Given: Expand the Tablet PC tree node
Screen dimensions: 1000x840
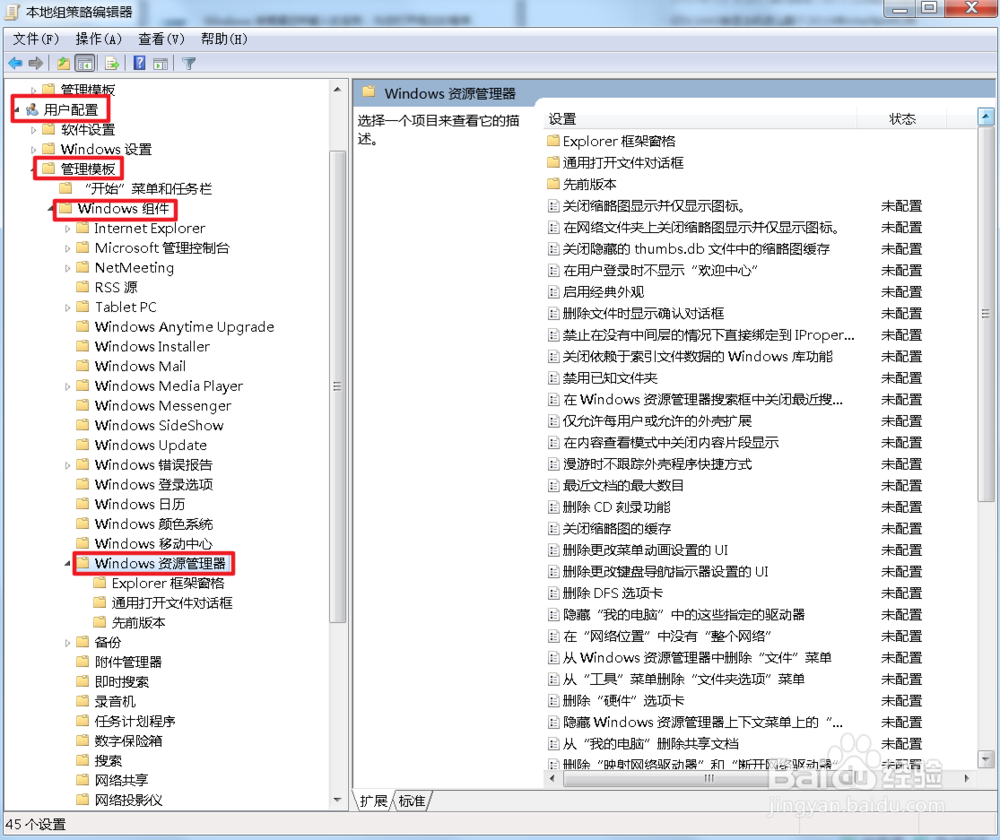Looking at the screenshot, I should click(68, 307).
